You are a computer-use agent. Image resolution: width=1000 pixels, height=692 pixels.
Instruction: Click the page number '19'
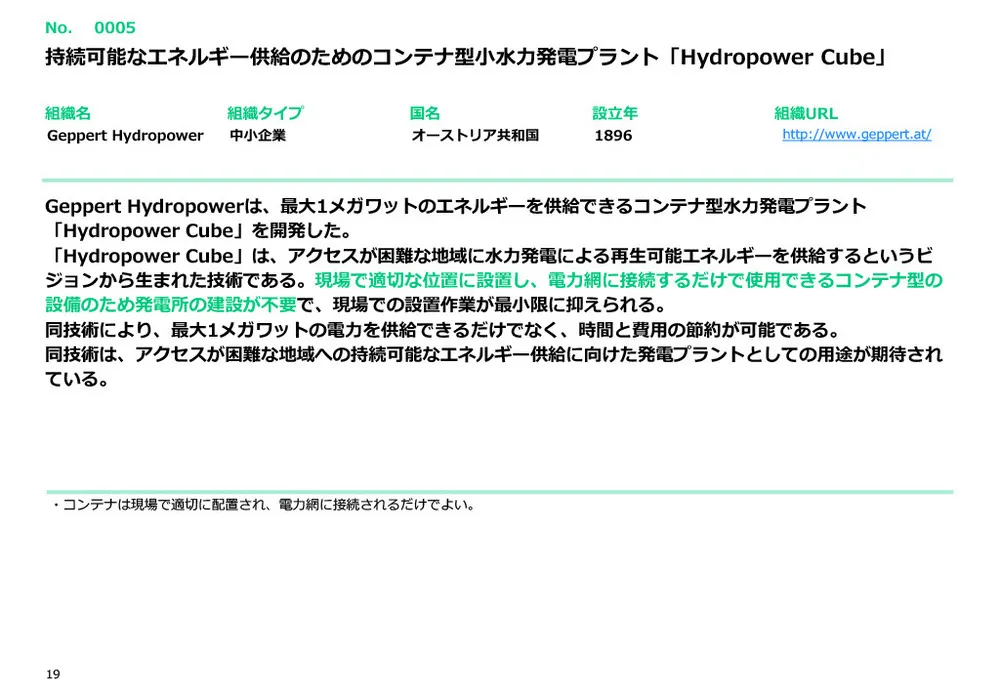53,674
